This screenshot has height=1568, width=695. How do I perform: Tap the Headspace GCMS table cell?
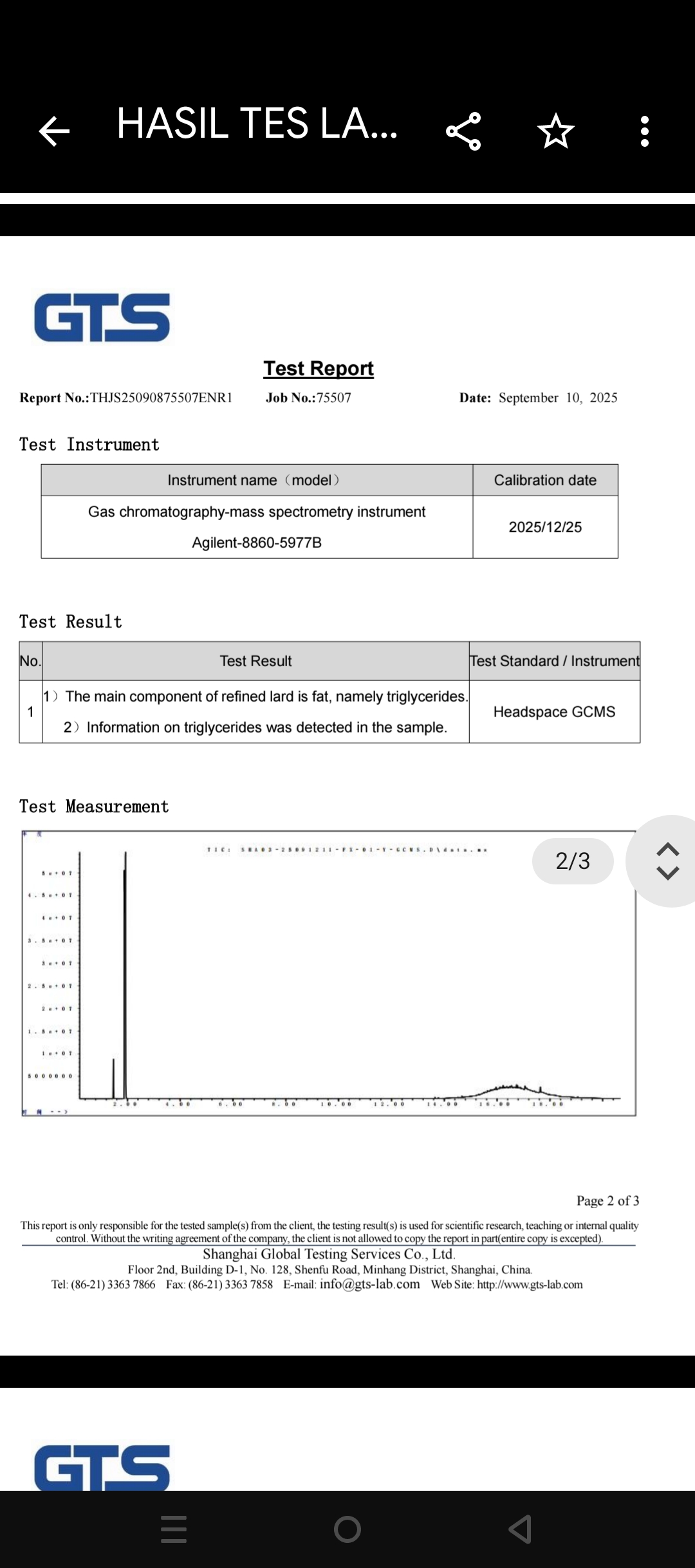click(554, 712)
